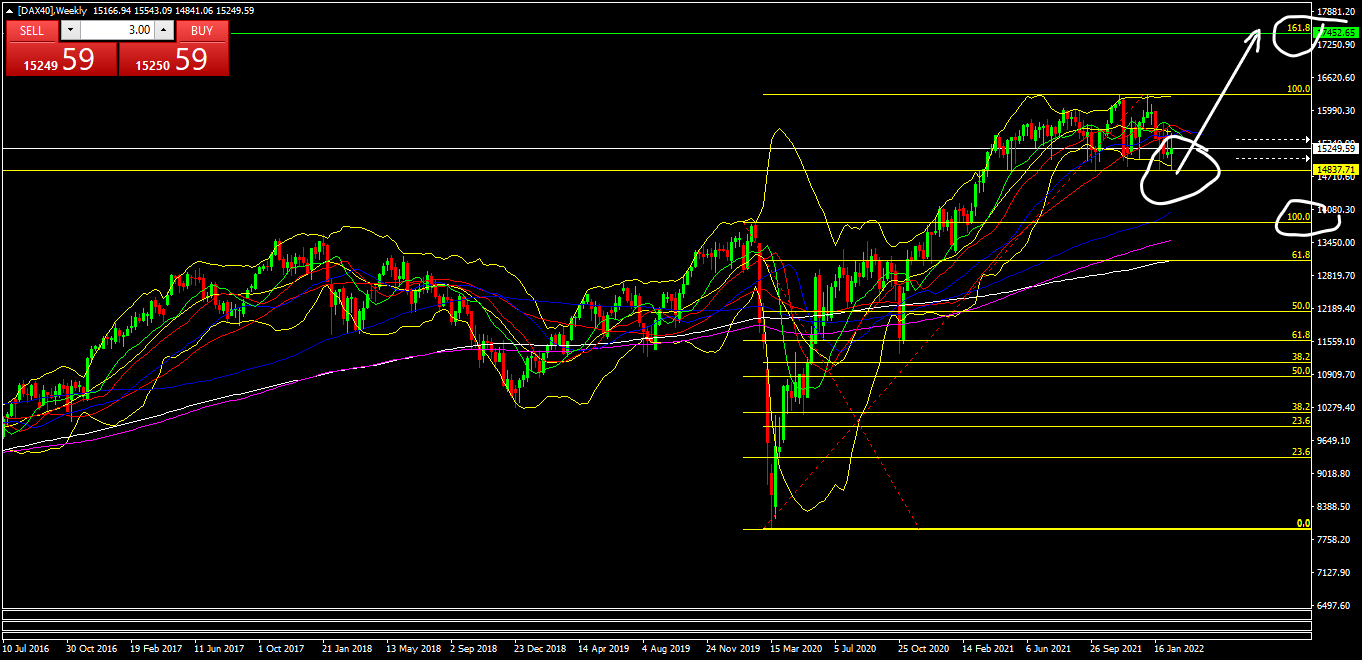1362x660 pixels.
Task: Click the hand-circled 100.0 Fibonacci label
Action: 1298,217
